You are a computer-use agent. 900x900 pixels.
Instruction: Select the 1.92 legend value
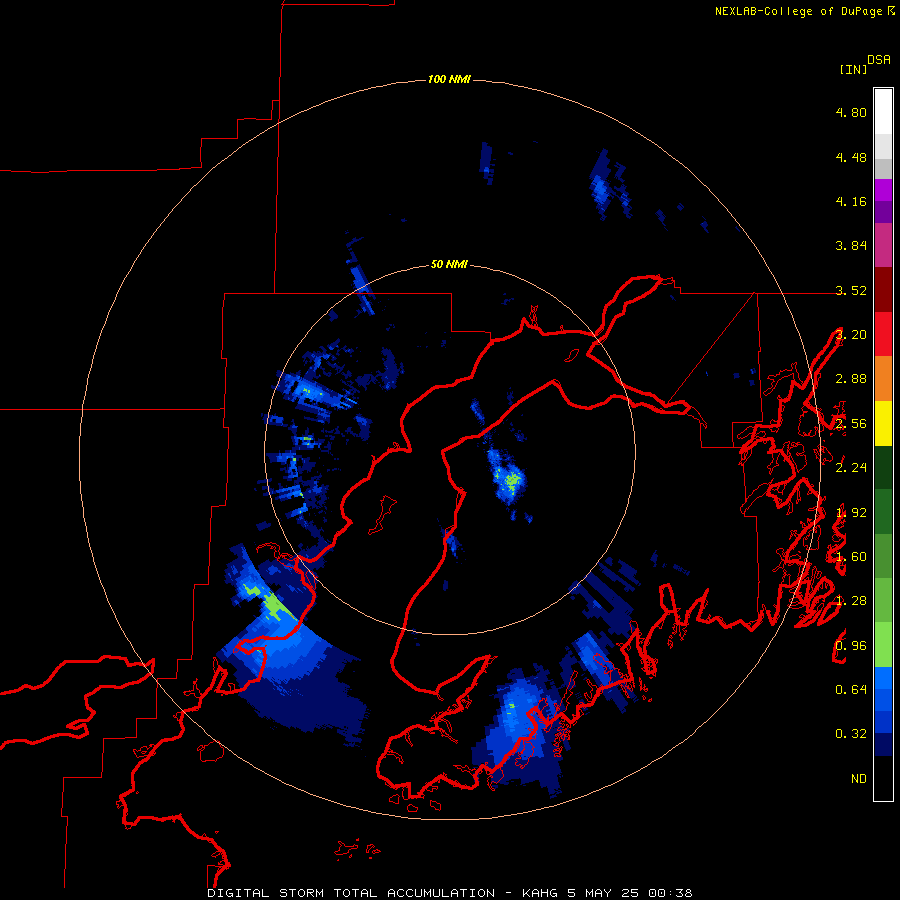[851, 513]
